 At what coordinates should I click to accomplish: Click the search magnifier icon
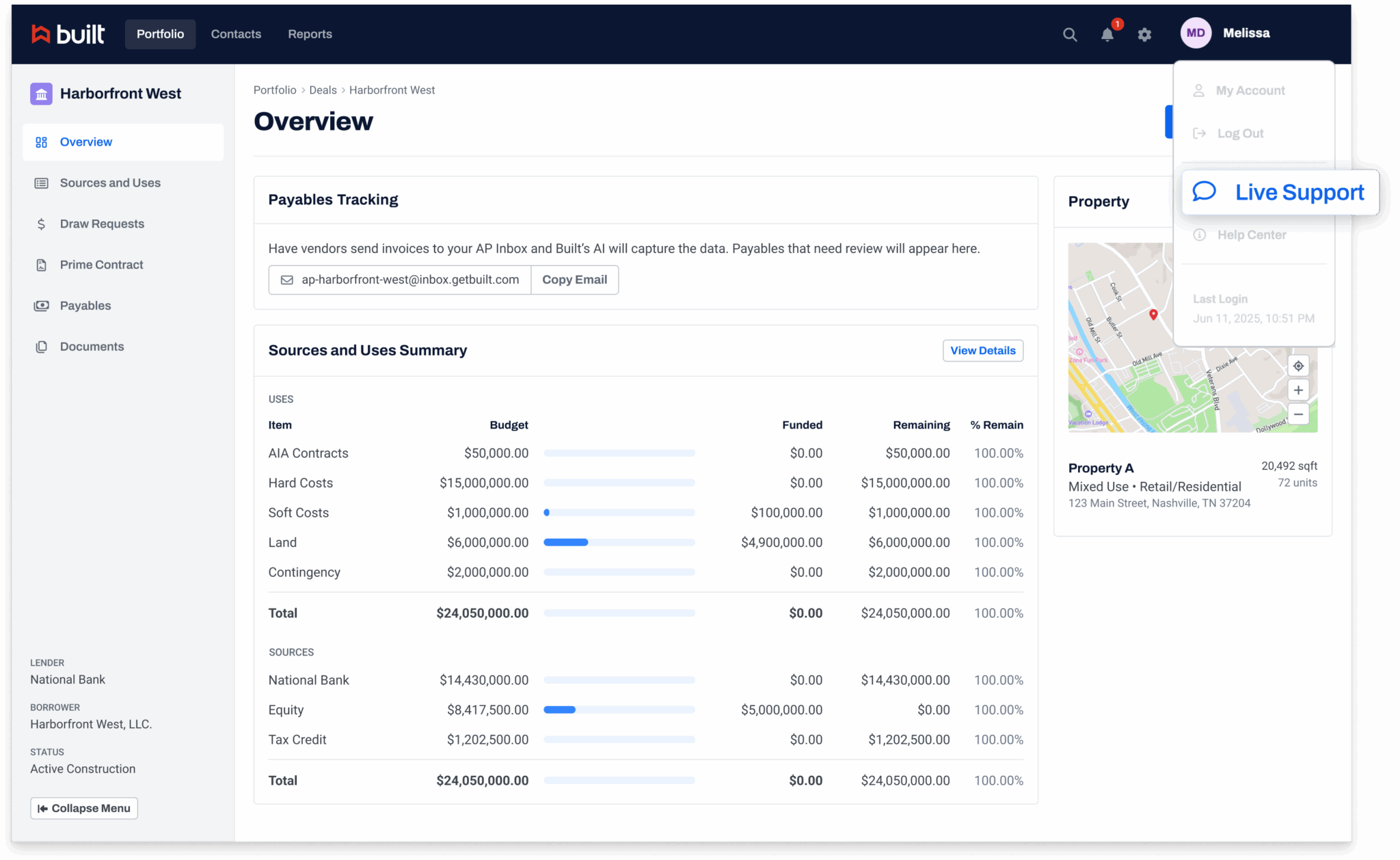pyautogui.click(x=1070, y=34)
